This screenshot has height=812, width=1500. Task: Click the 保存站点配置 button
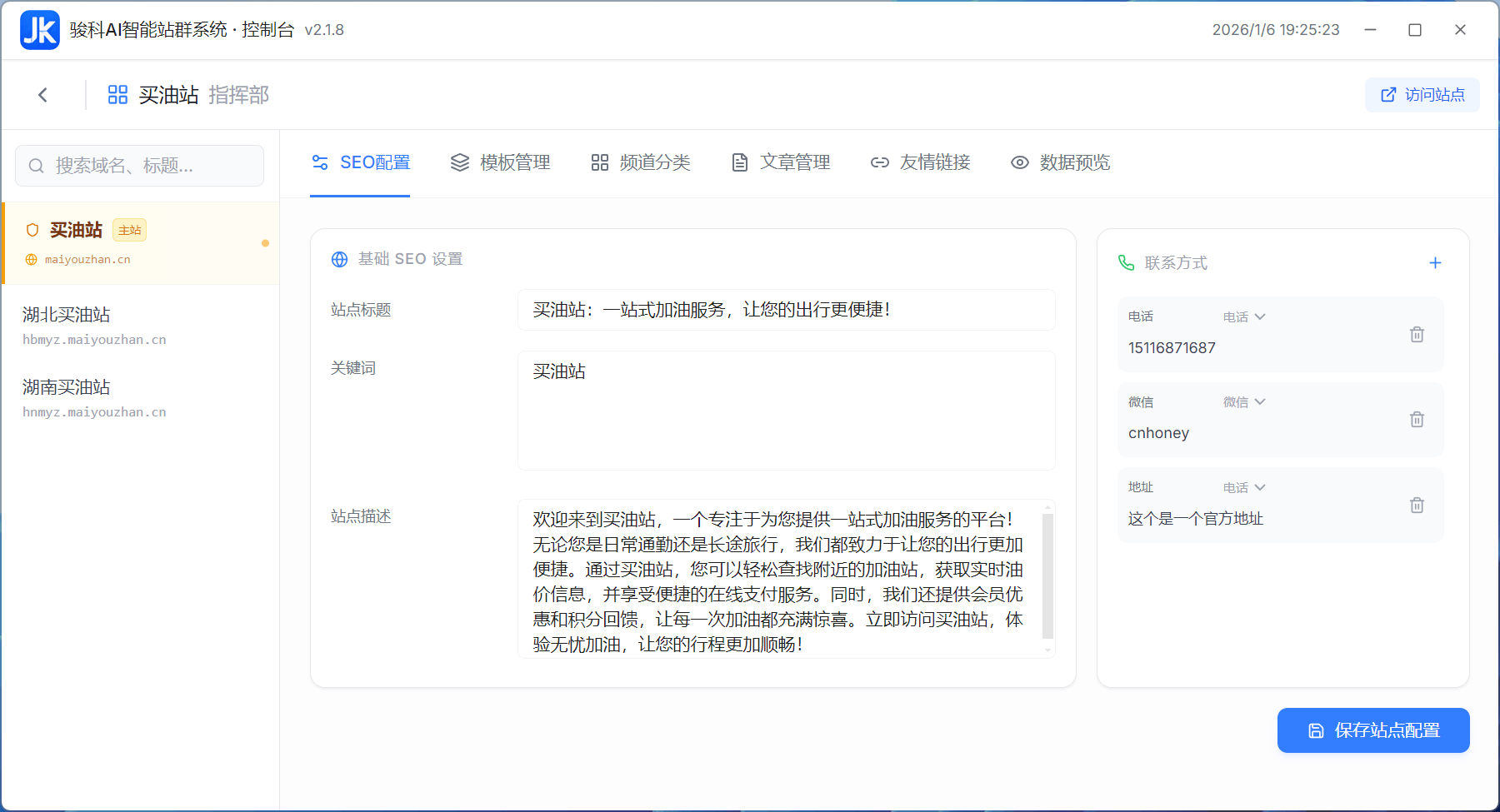(1372, 730)
